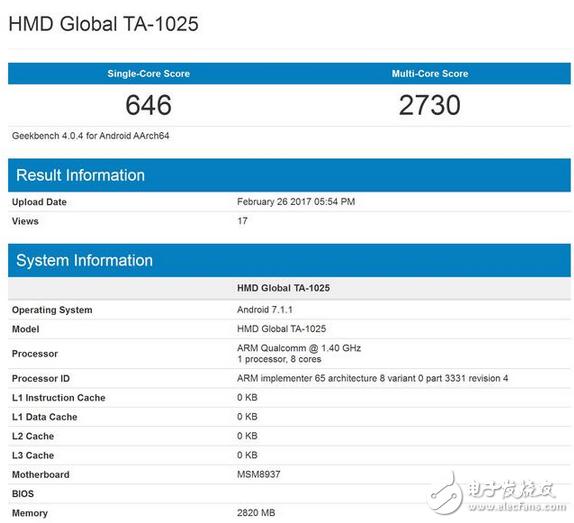Image resolution: width=574 pixels, height=523 pixels.
Task: Click the Upload Date row label
Action: point(39,202)
